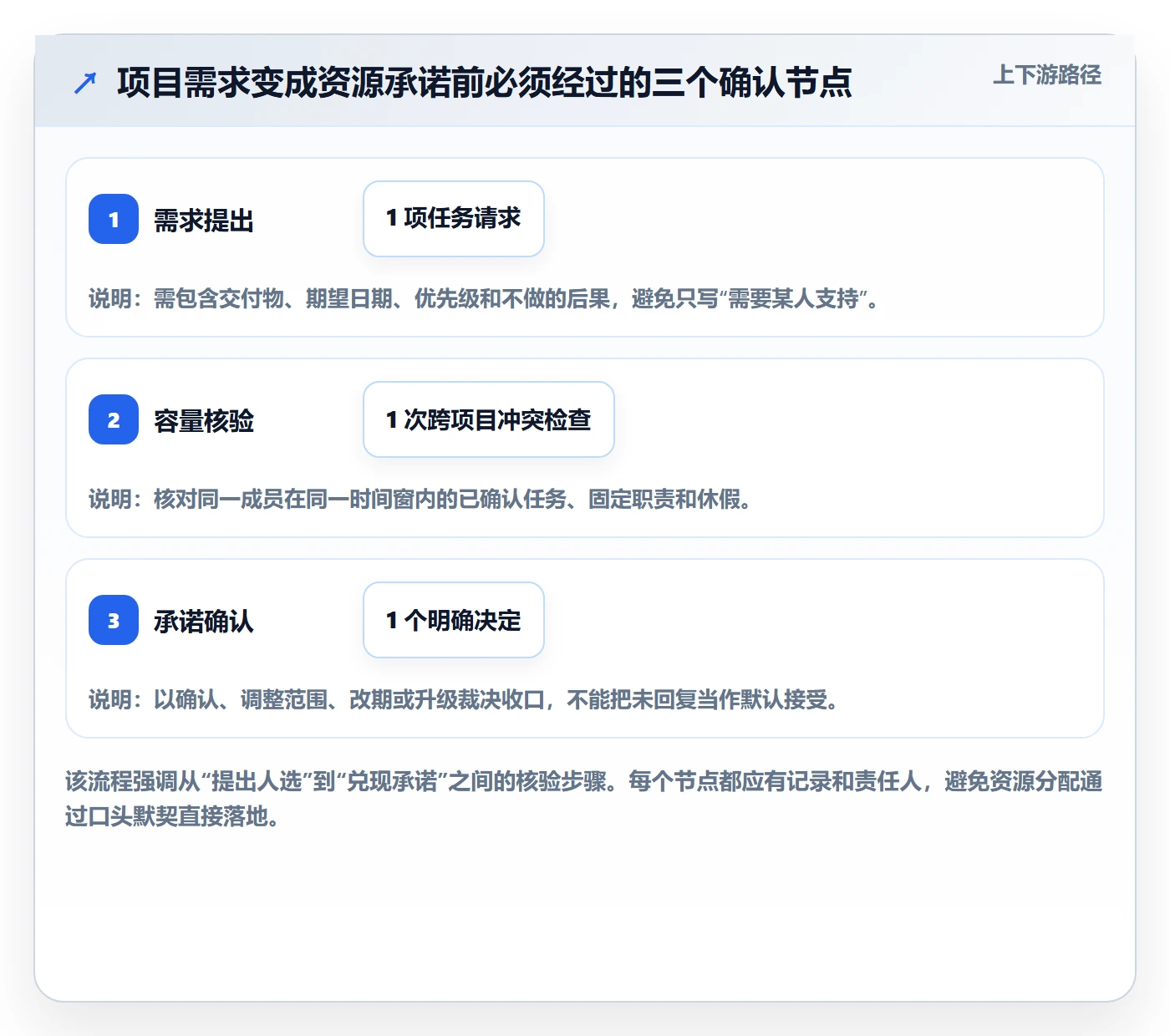Click the blue arrow icon beside the title
This screenshot has height=1036, width=1170.
click(85, 83)
